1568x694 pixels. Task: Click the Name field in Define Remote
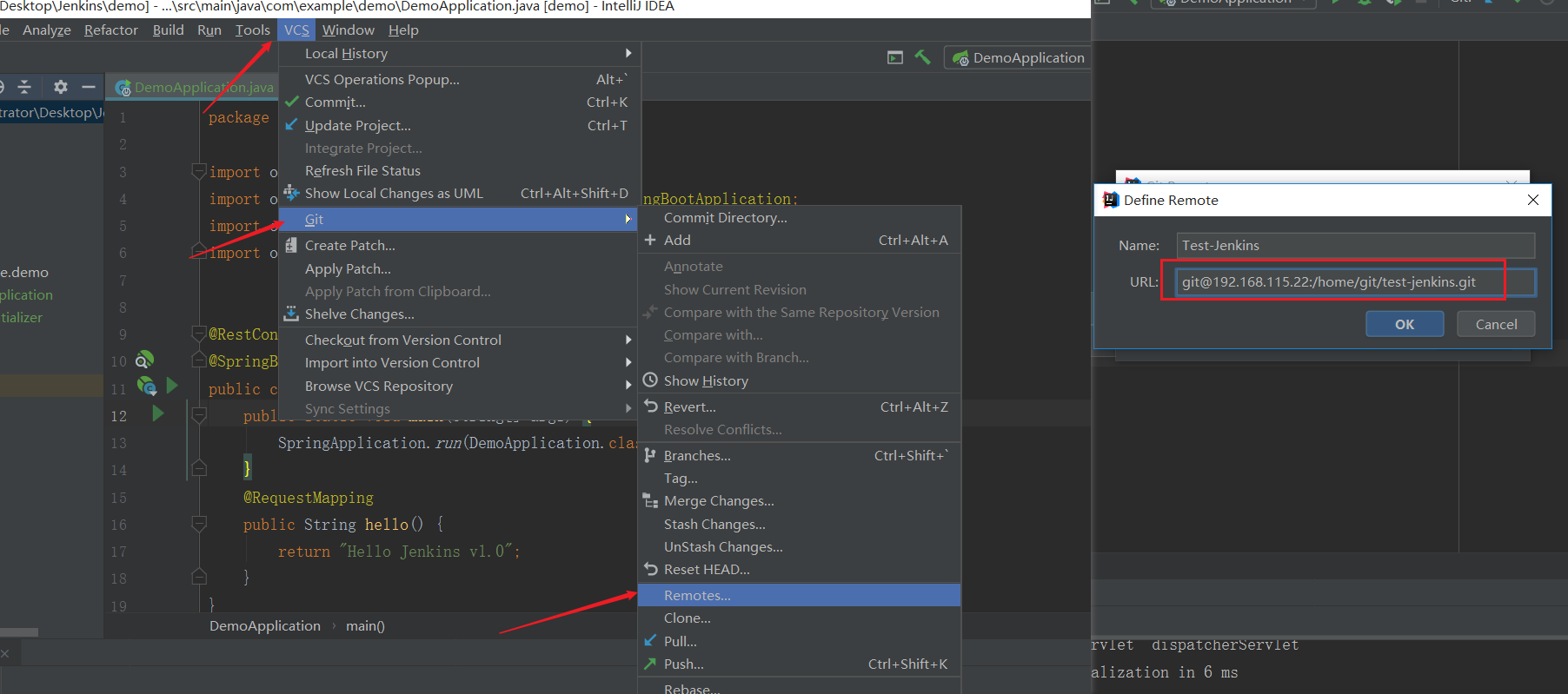tap(1356, 246)
